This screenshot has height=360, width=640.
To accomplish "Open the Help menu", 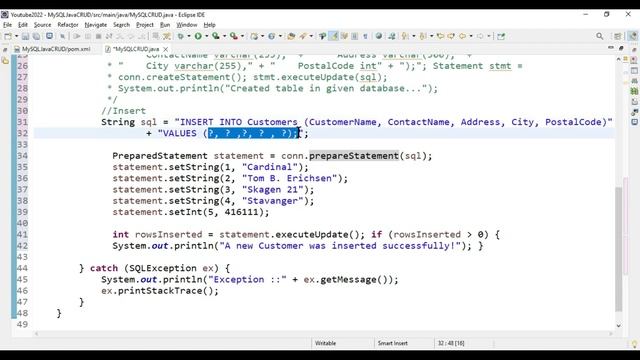I will [209, 25].
